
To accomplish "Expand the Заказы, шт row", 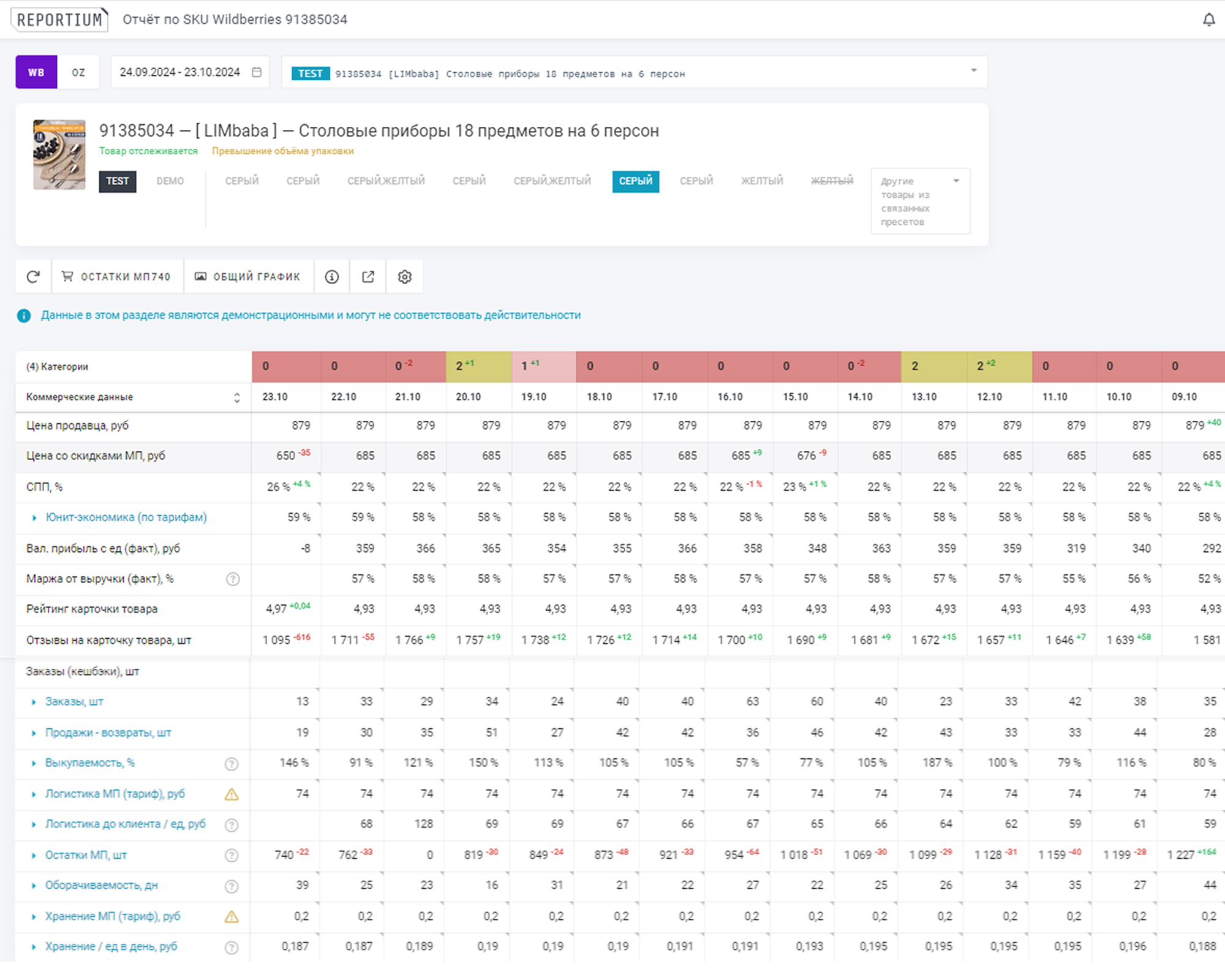I will point(34,702).
